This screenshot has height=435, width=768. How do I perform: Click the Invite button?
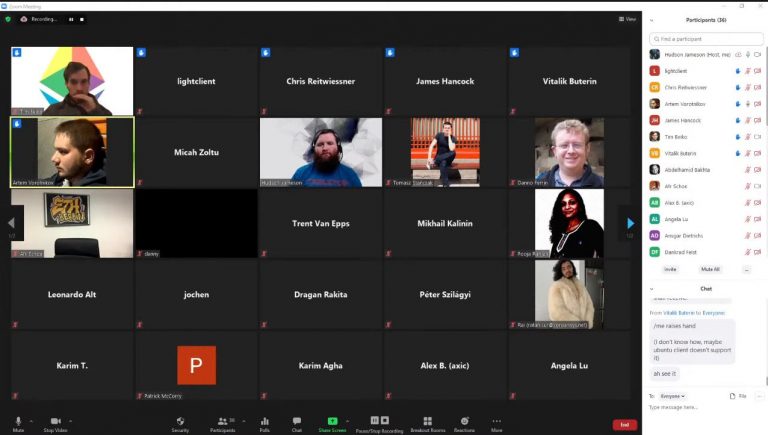[x=670, y=269]
